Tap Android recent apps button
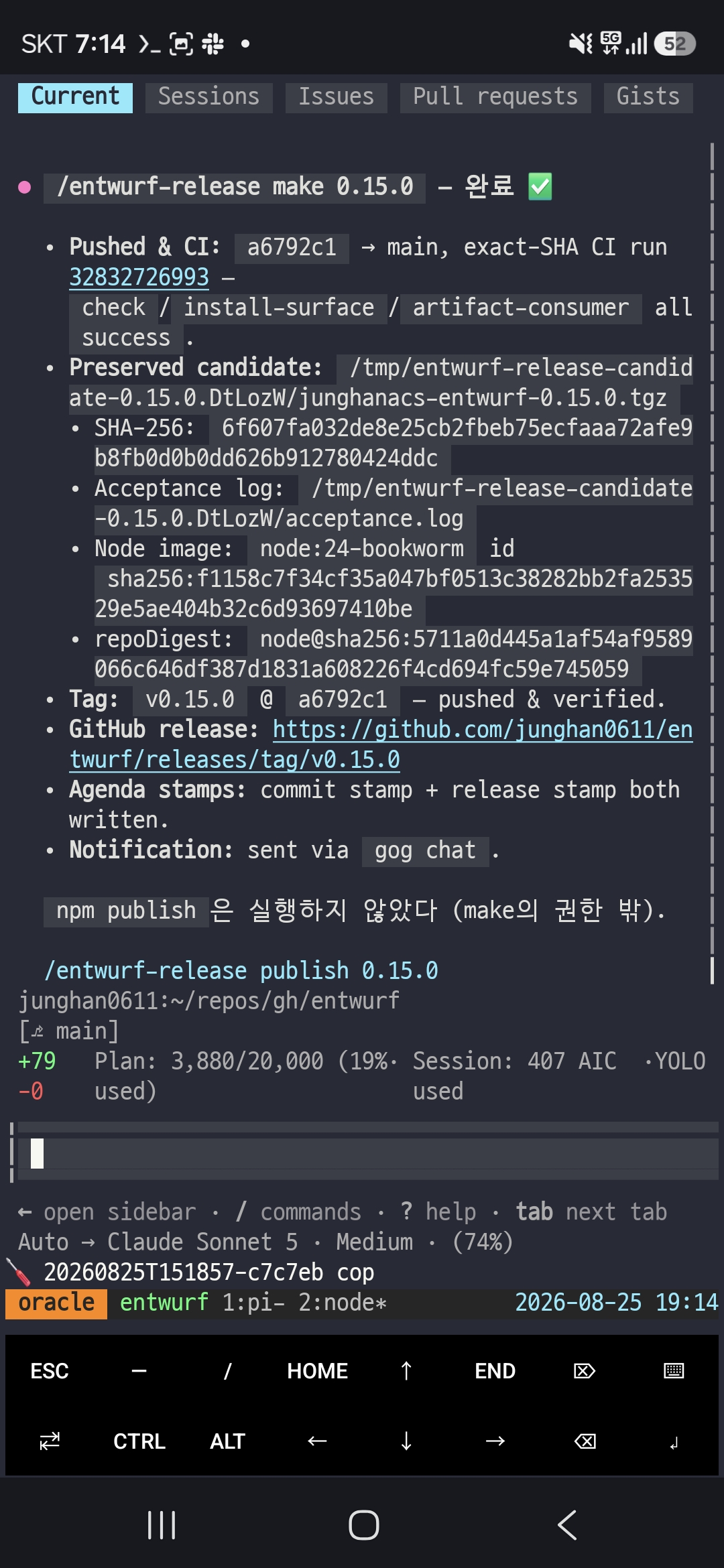This screenshot has height=1568, width=724. point(162,1526)
